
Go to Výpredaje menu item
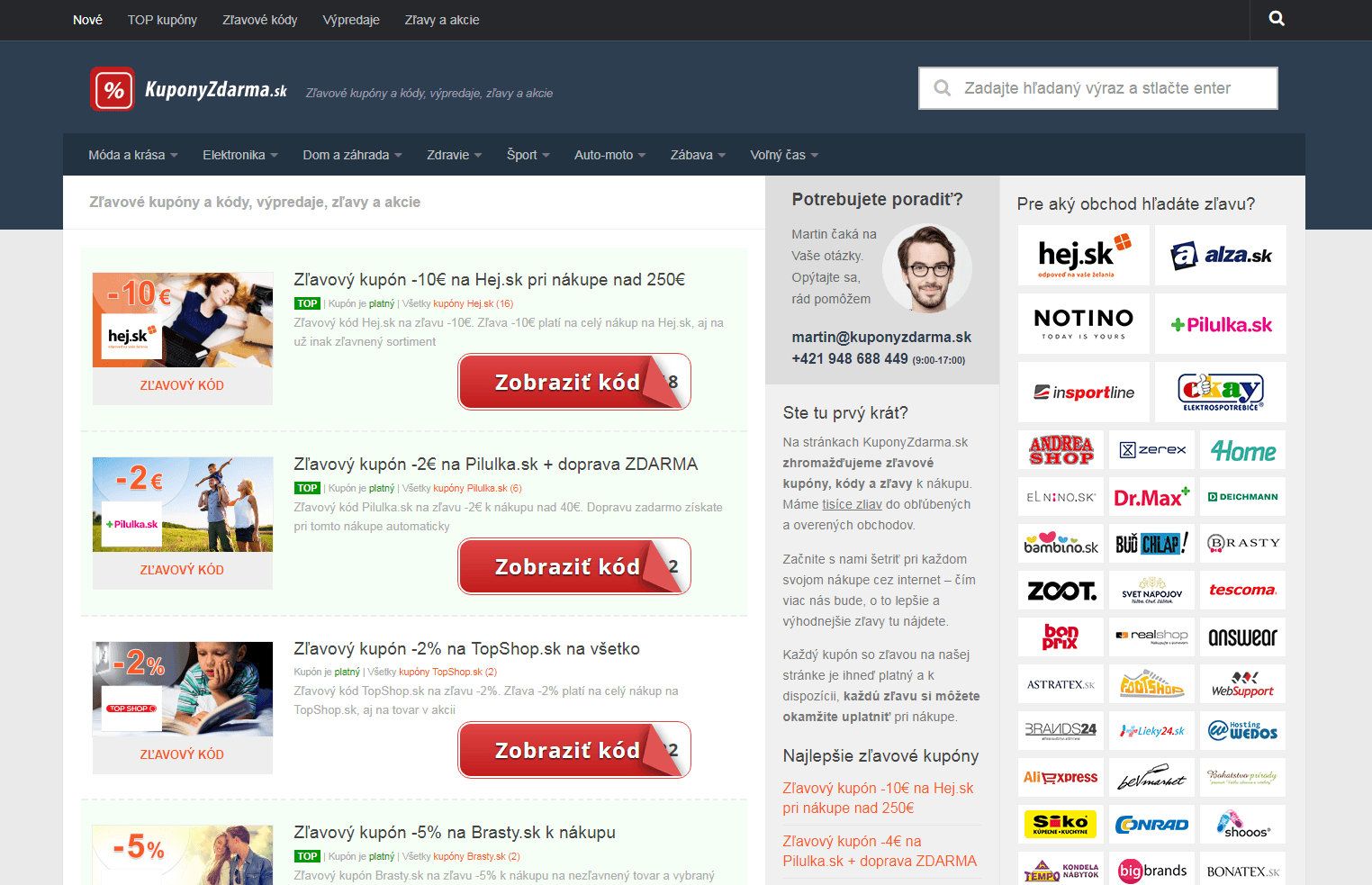351,20
